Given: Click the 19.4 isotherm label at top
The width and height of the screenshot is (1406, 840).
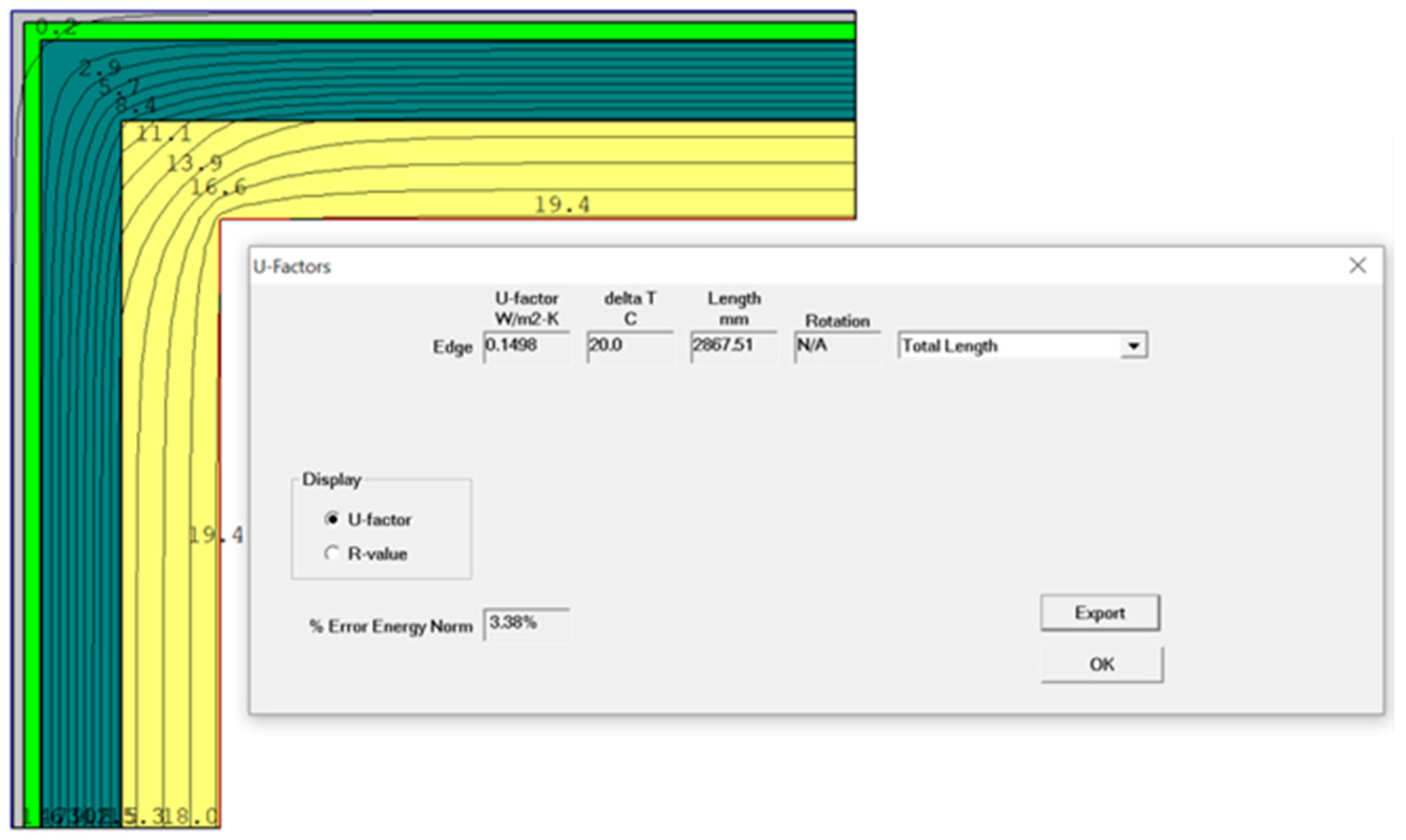Looking at the screenshot, I should click(563, 204).
